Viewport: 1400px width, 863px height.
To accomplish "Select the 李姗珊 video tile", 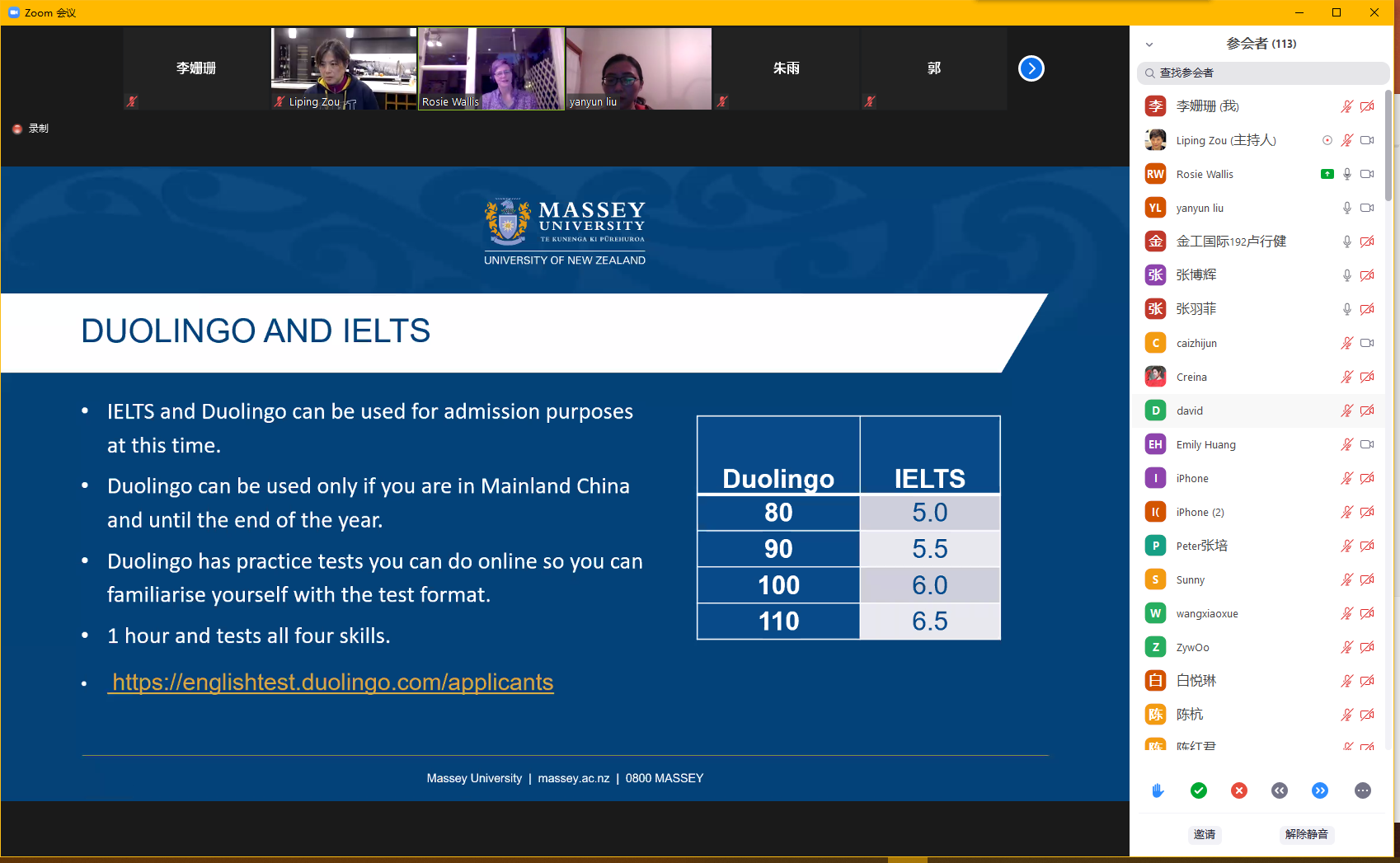I will point(196,68).
